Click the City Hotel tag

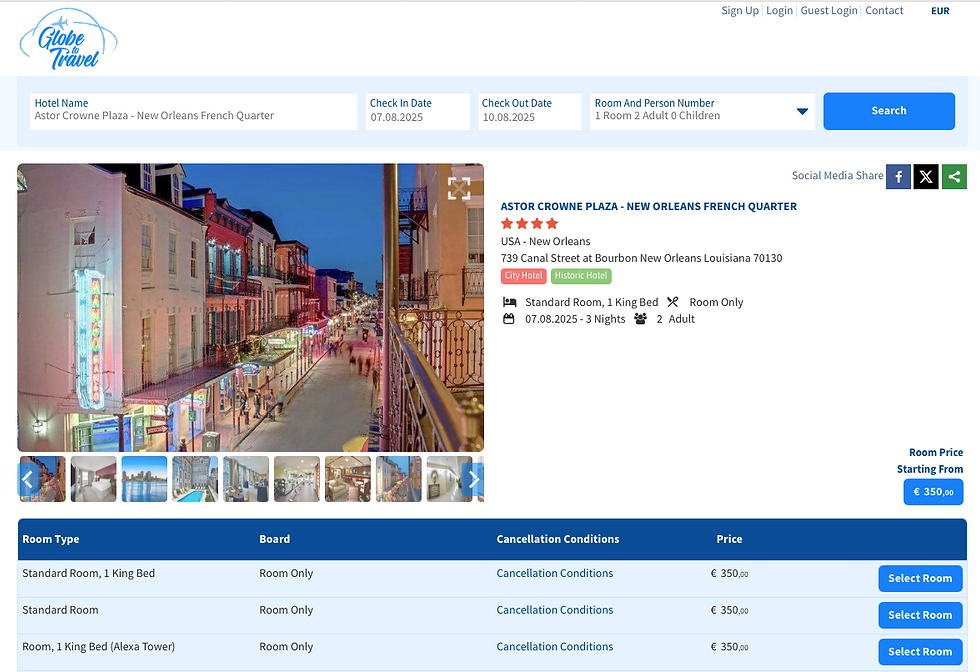(x=523, y=276)
